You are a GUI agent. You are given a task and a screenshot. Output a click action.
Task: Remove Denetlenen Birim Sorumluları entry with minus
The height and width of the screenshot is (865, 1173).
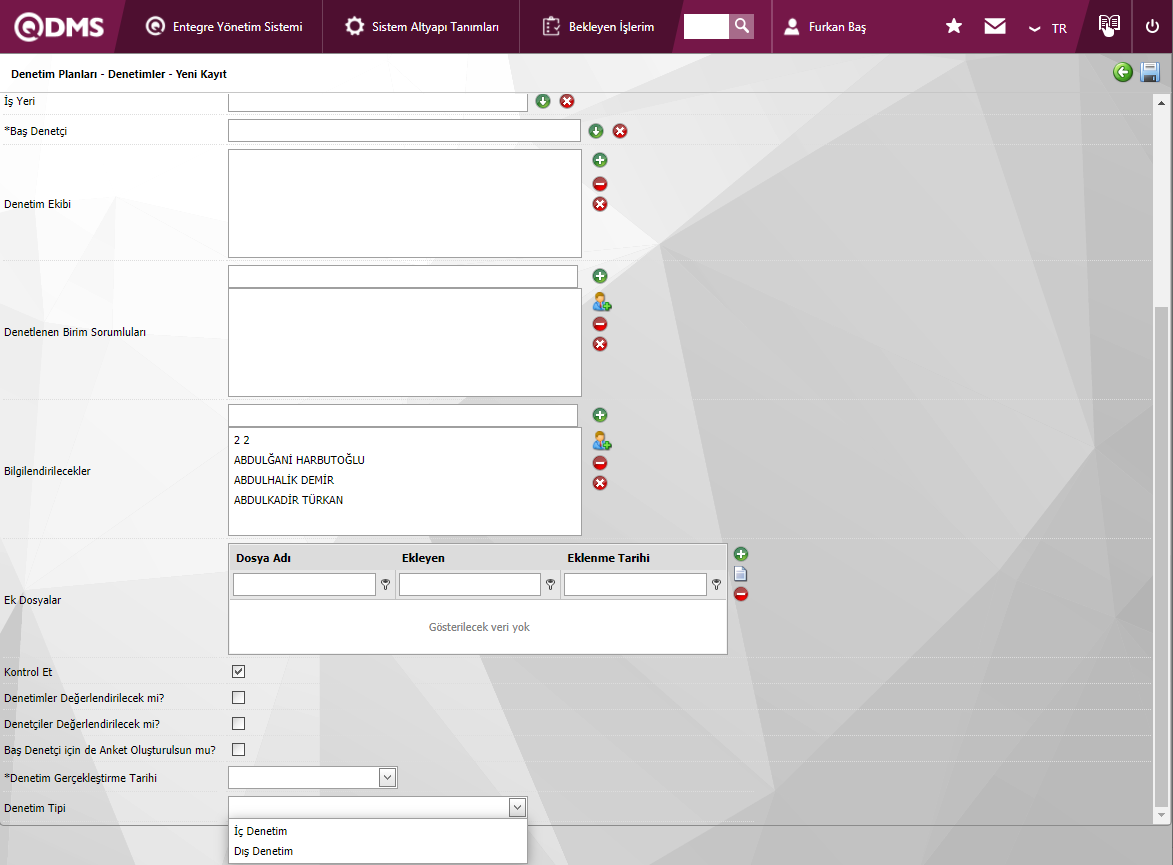click(x=600, y=324)
